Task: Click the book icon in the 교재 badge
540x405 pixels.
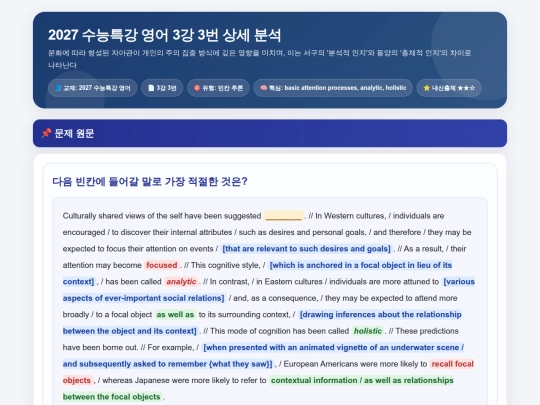Action: click(x=58, y=88)
